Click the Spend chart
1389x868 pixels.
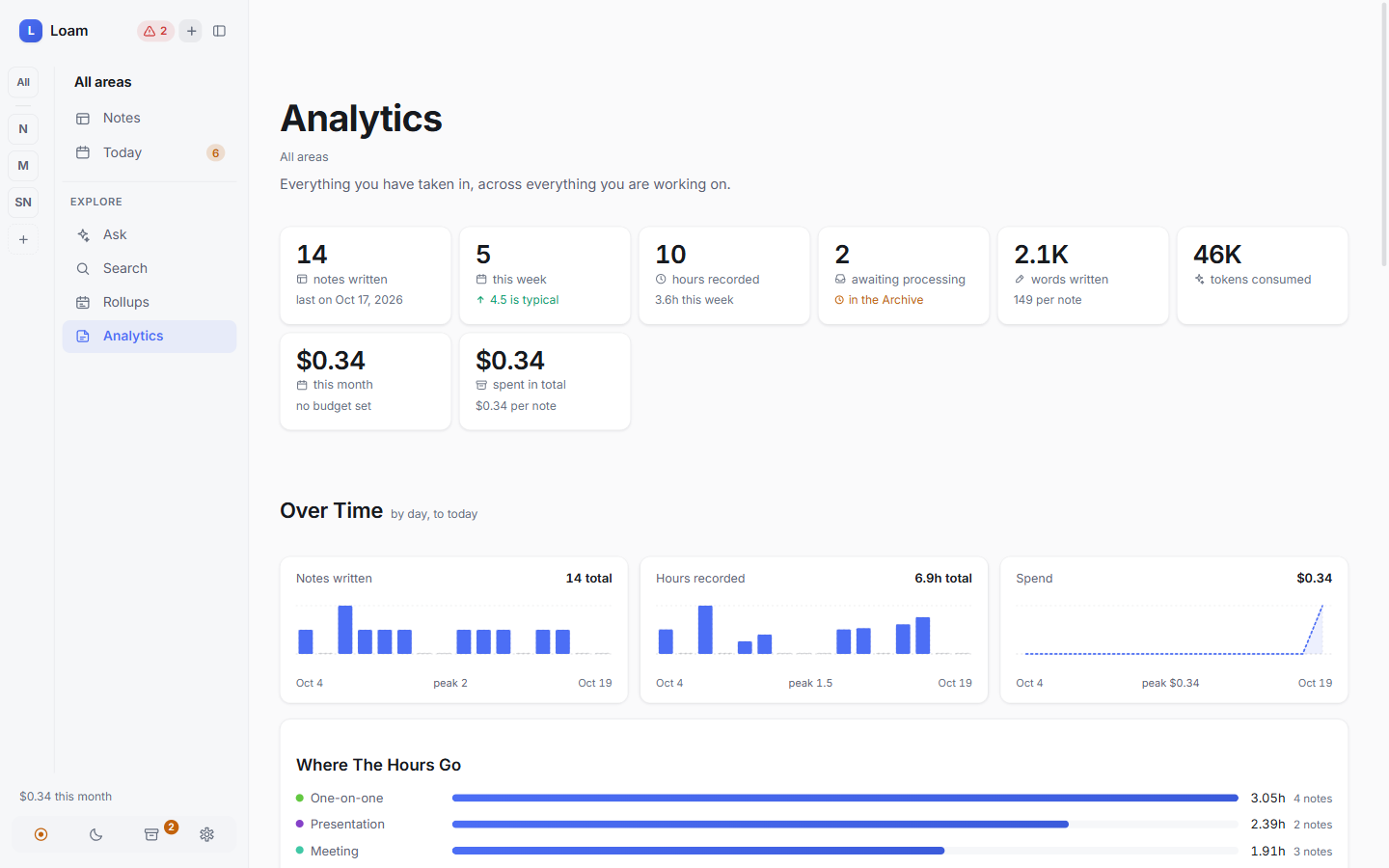(1174, 630)
